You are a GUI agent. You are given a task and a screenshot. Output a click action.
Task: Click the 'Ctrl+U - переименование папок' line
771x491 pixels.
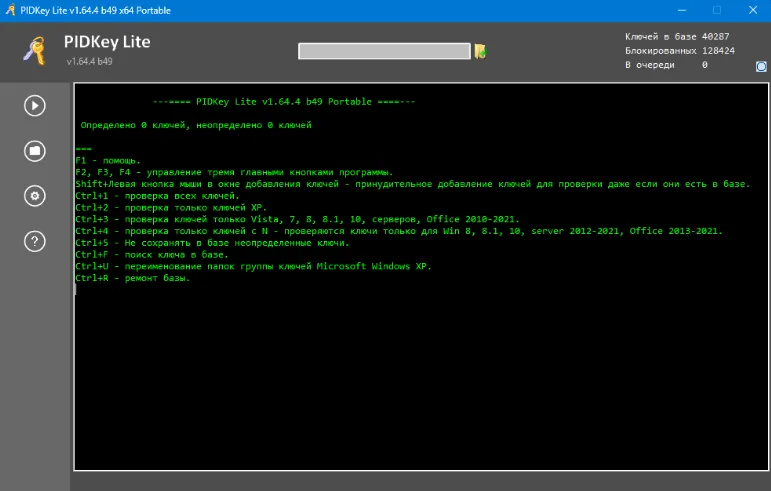coord(253,267)
